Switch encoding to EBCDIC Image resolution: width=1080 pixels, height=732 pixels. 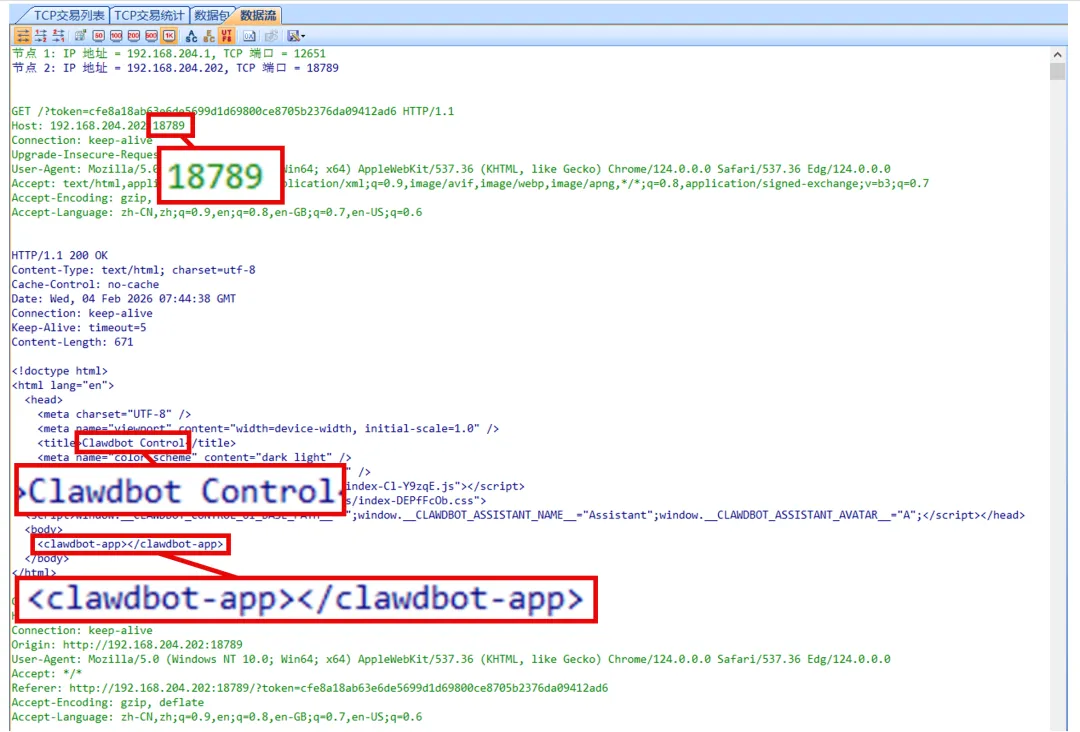pyautogui.click(x=209, y=36)
